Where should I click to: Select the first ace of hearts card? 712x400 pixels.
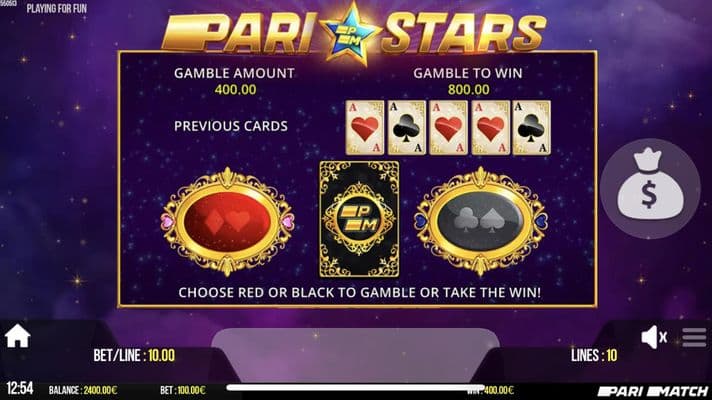pyautogui.click(x=365, y=128)
